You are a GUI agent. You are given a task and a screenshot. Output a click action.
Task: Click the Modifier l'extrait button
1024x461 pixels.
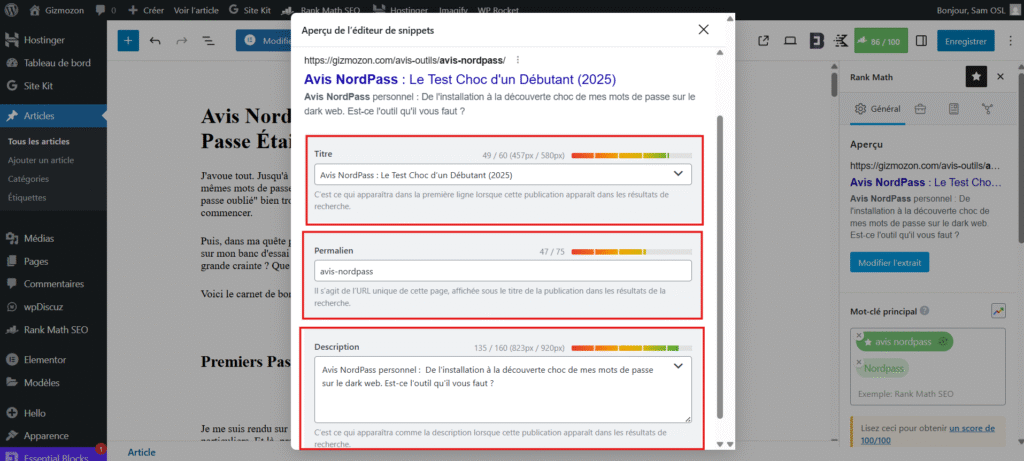pos(889,262)
